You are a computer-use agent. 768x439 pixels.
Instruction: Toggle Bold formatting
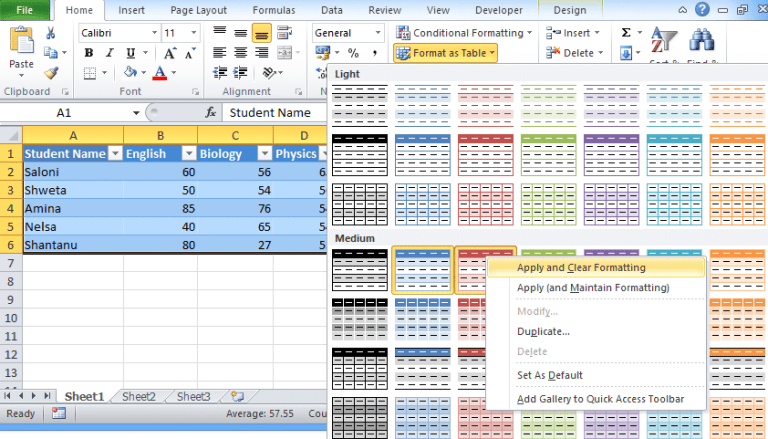[x=89, y=53]
